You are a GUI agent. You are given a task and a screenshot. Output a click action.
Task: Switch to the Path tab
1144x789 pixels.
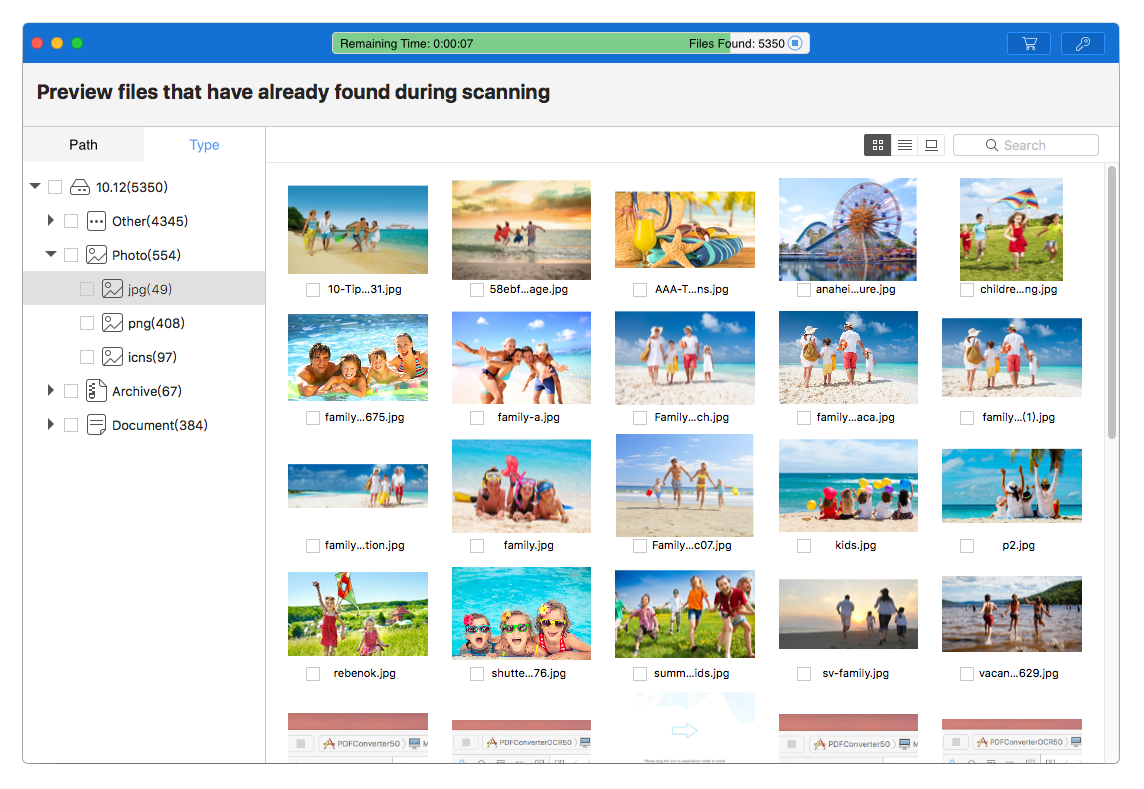point(84,145)
